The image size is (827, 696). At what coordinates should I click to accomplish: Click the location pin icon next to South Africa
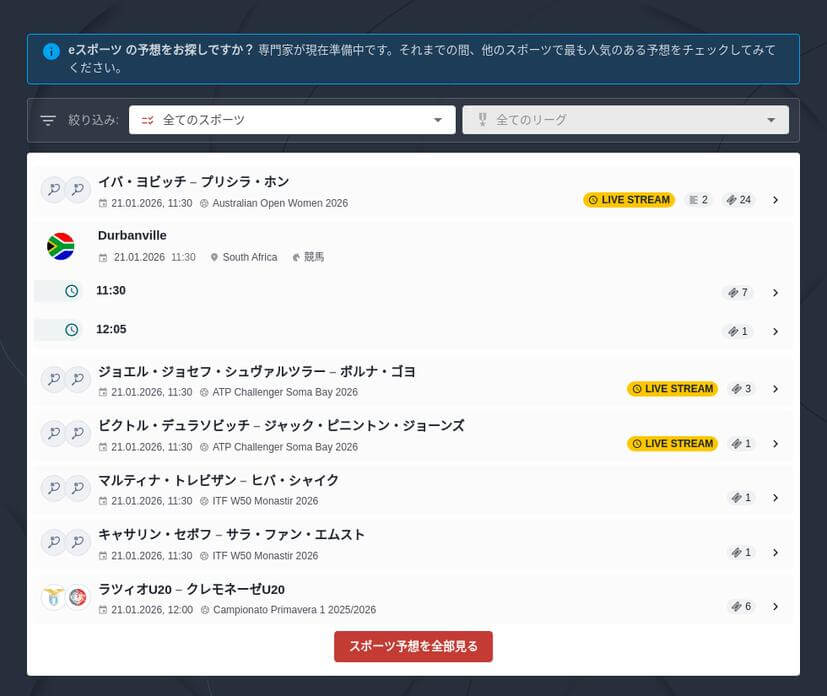(214, 257)
